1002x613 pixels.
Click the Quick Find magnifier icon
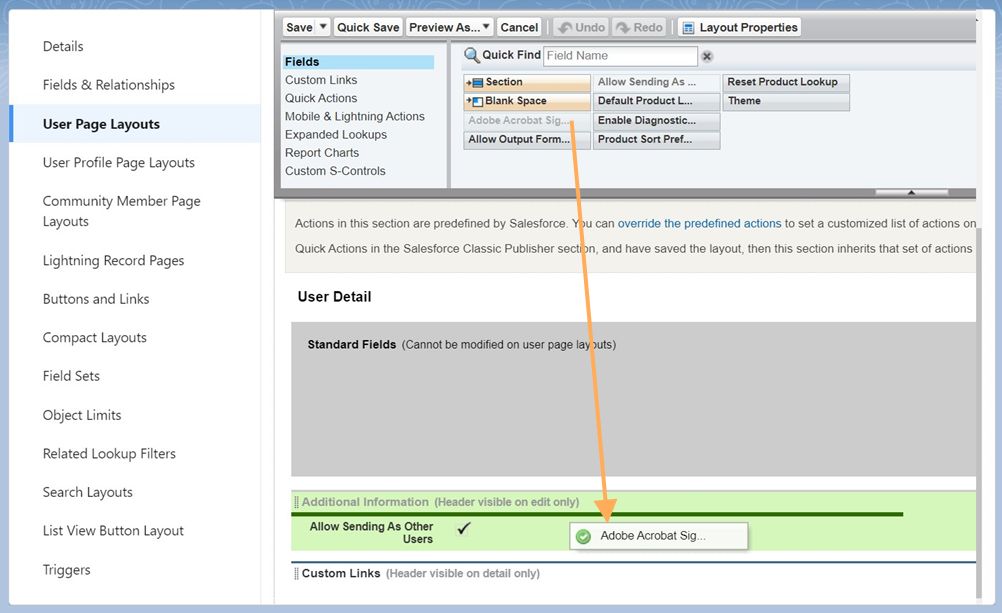pos(472,56)
